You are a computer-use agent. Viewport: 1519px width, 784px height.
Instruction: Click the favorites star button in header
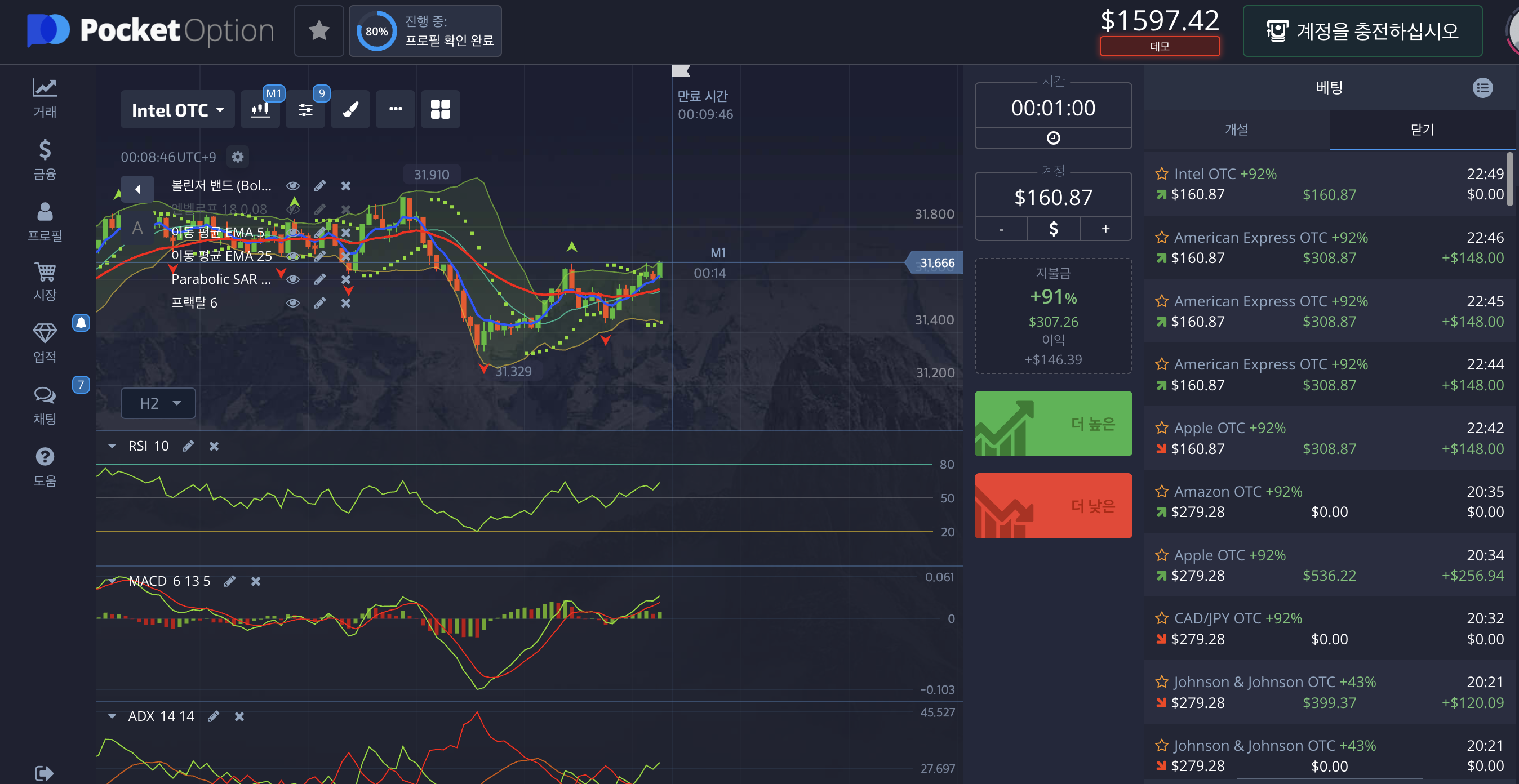click(319, 30)
